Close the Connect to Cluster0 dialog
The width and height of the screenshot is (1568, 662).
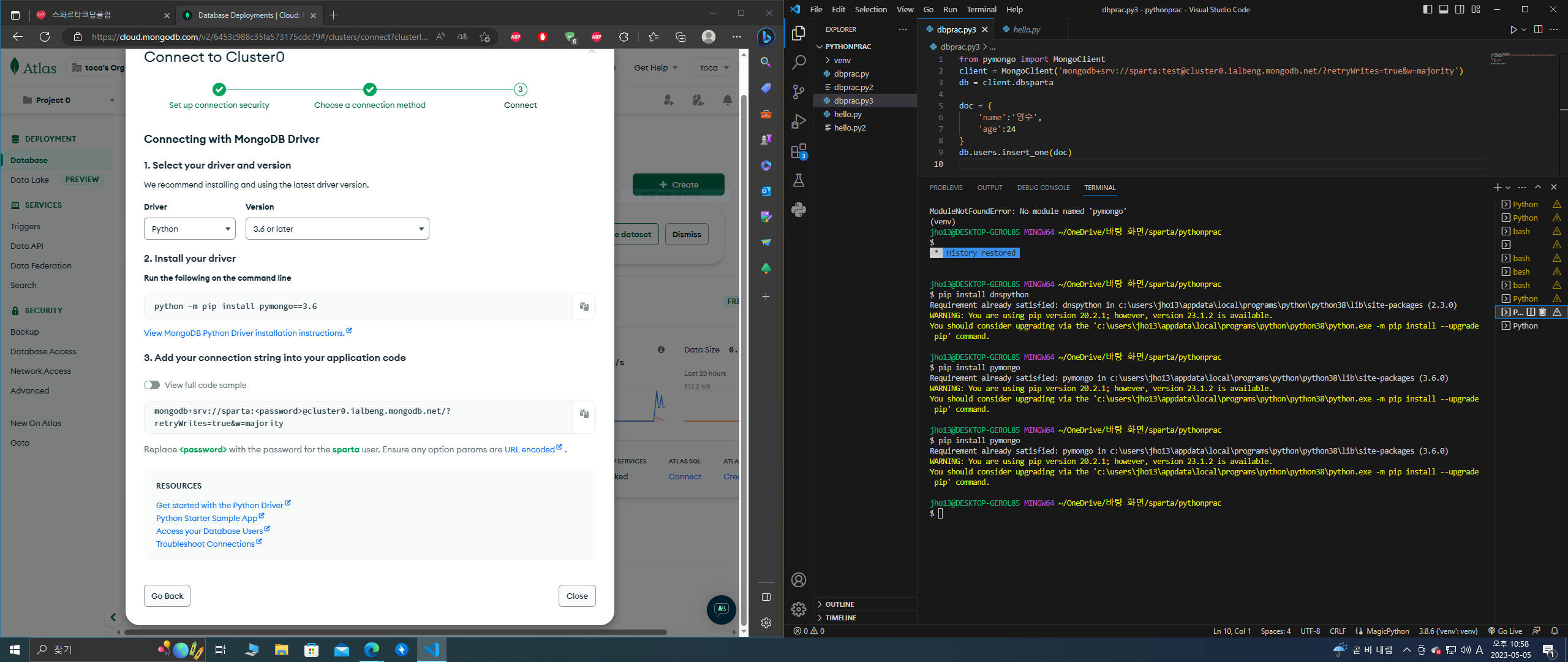click(x=577, y=596)
